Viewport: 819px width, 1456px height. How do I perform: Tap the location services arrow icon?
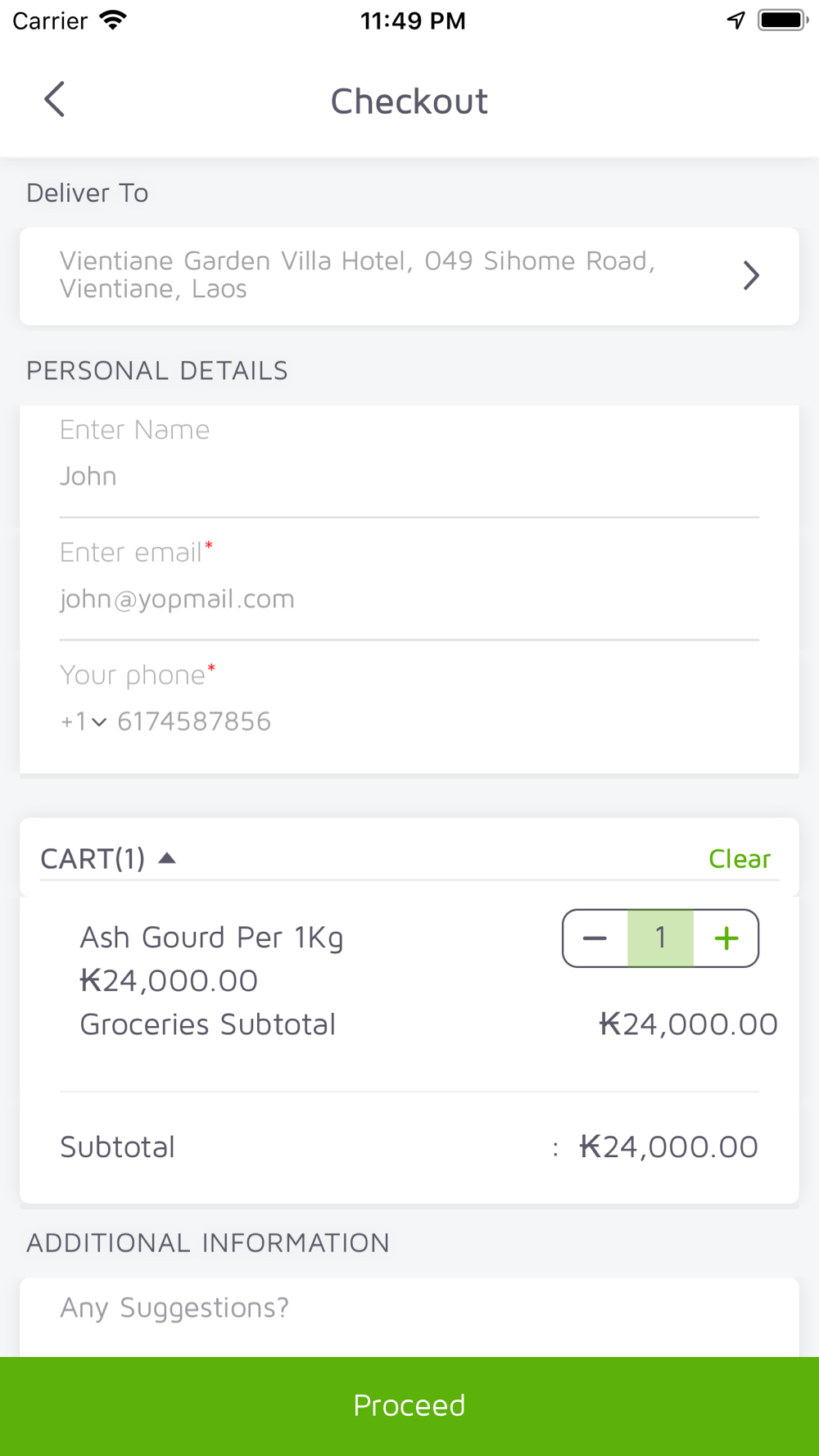[x=735, y=20]
